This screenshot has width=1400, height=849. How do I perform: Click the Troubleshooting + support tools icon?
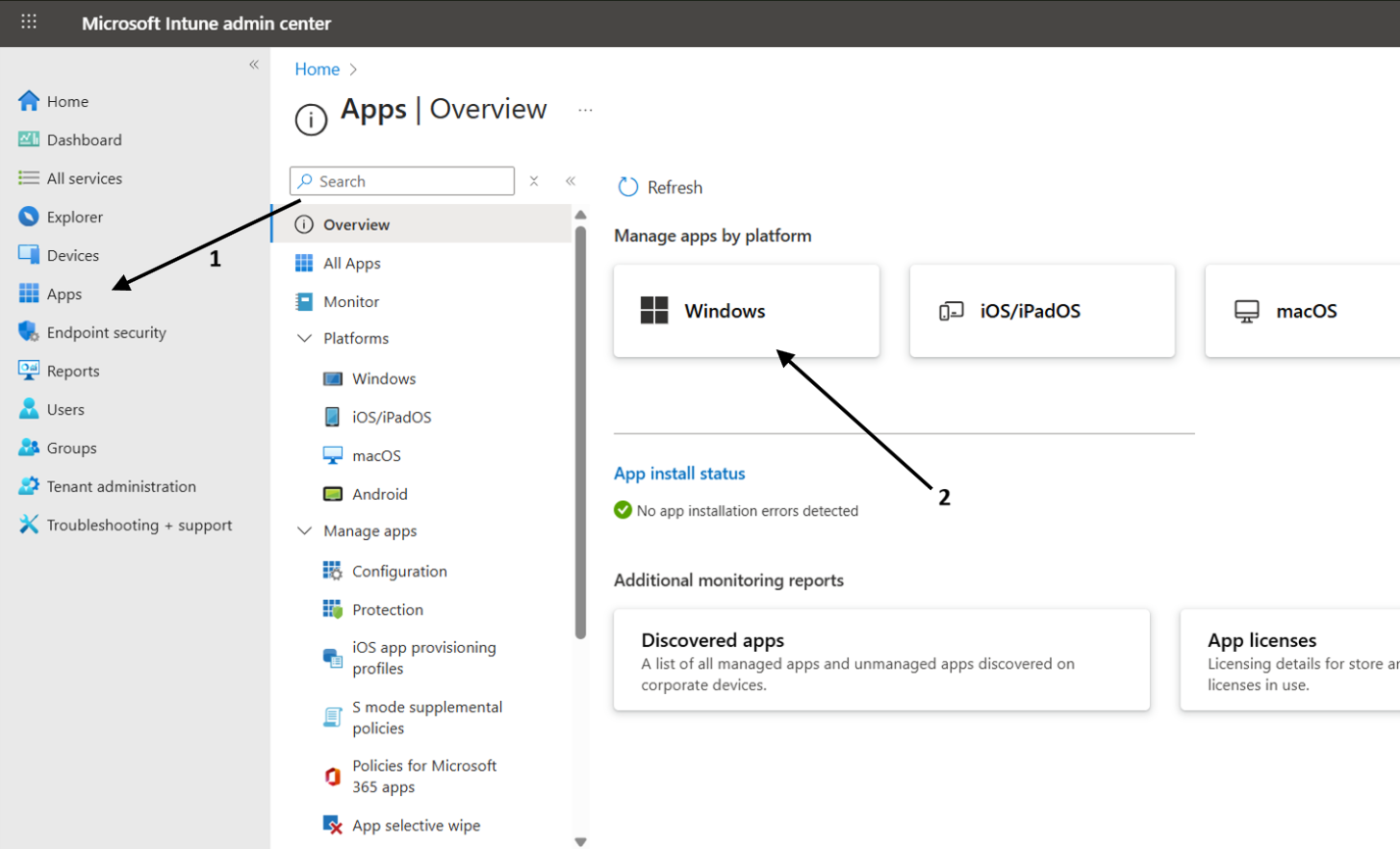coord(29,525)
